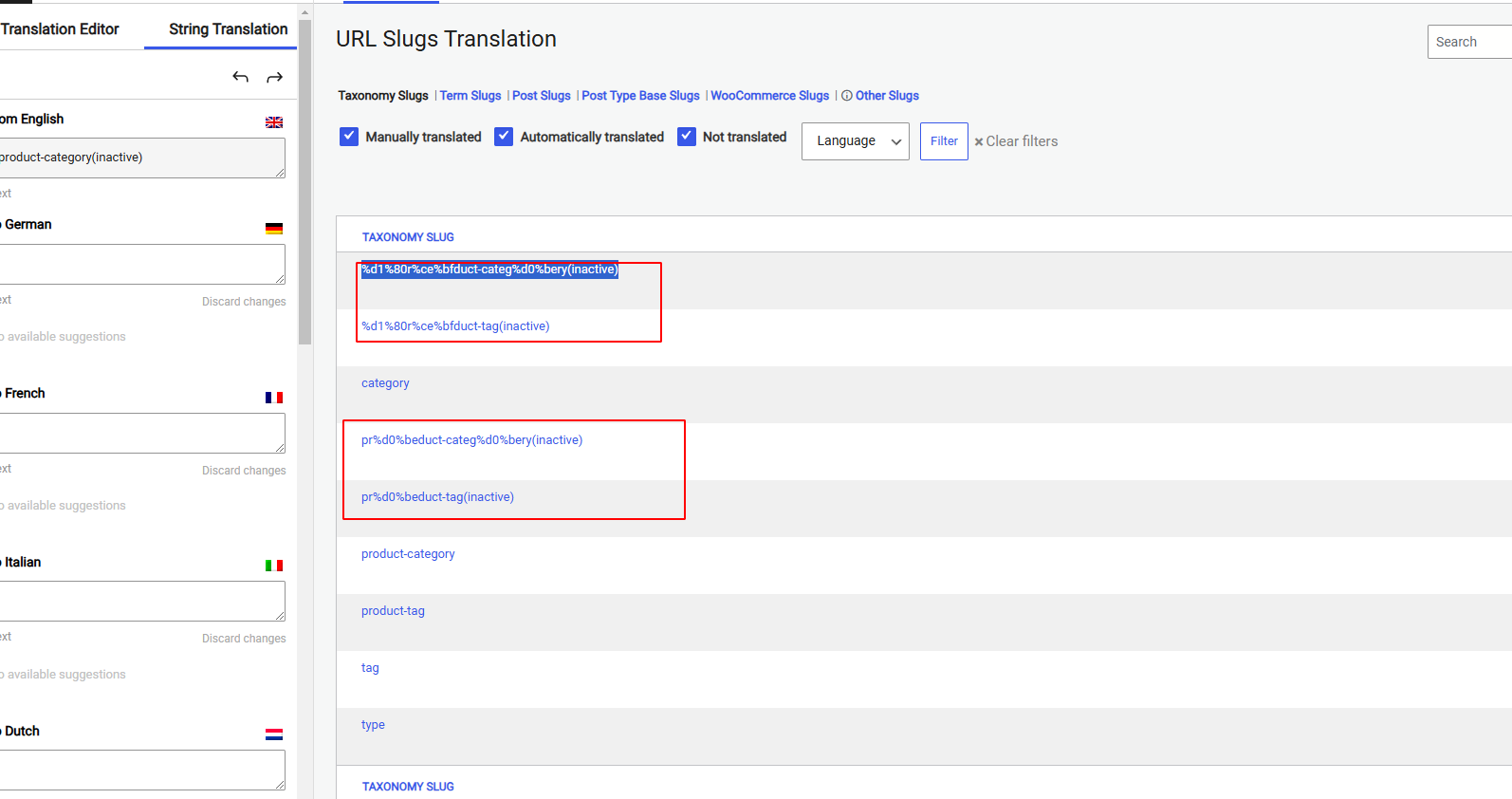Select the String Translation tab
This screenshot has height=799, width=1512.
coord(228,29)
